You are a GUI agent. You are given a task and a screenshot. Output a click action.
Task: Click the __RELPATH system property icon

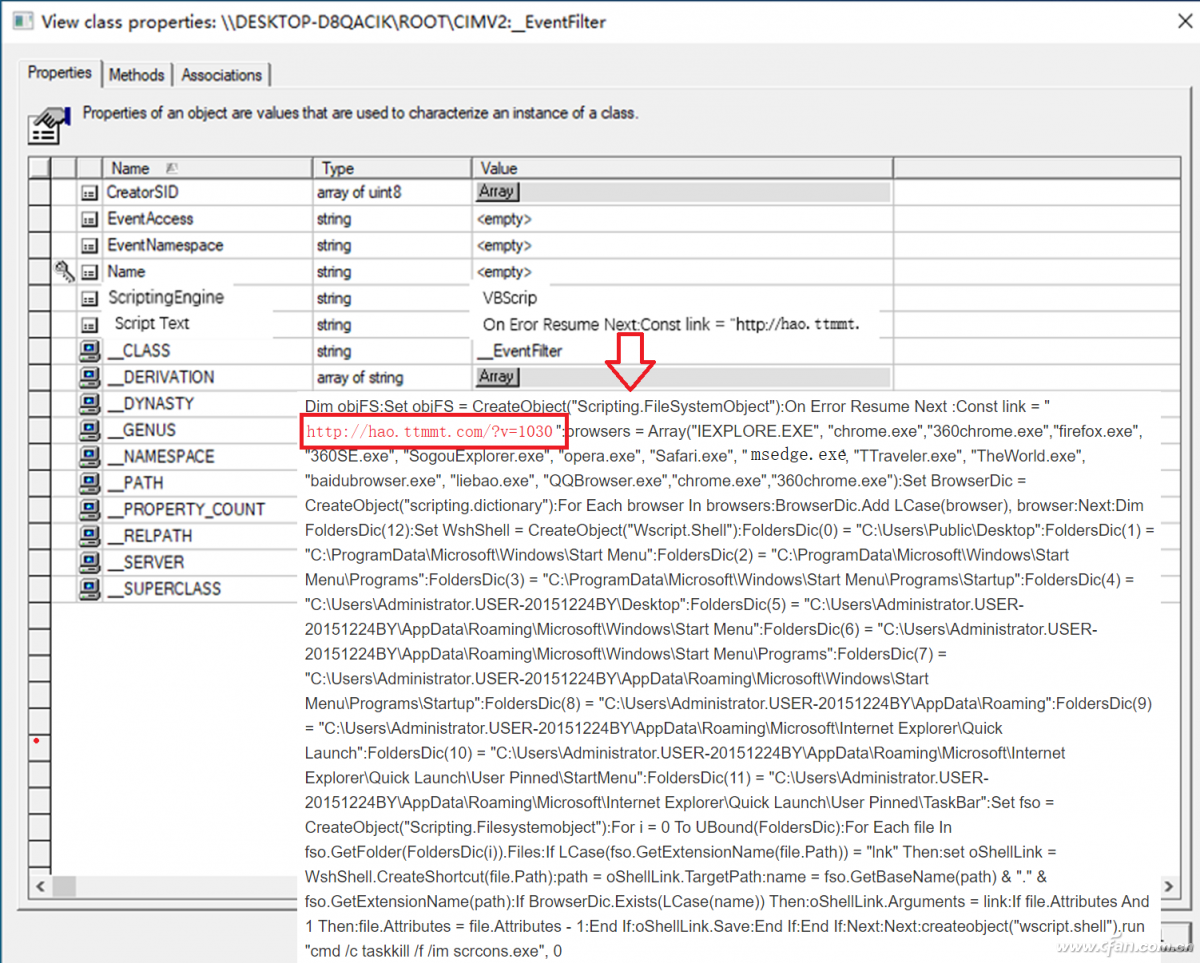[x=89, y=536]
